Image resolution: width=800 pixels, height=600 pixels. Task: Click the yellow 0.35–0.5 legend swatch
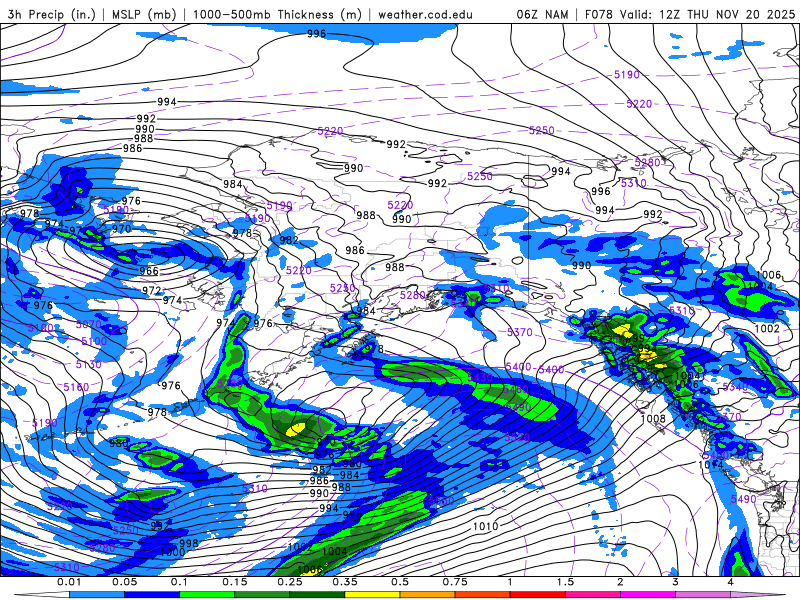[x=372, y=595]
